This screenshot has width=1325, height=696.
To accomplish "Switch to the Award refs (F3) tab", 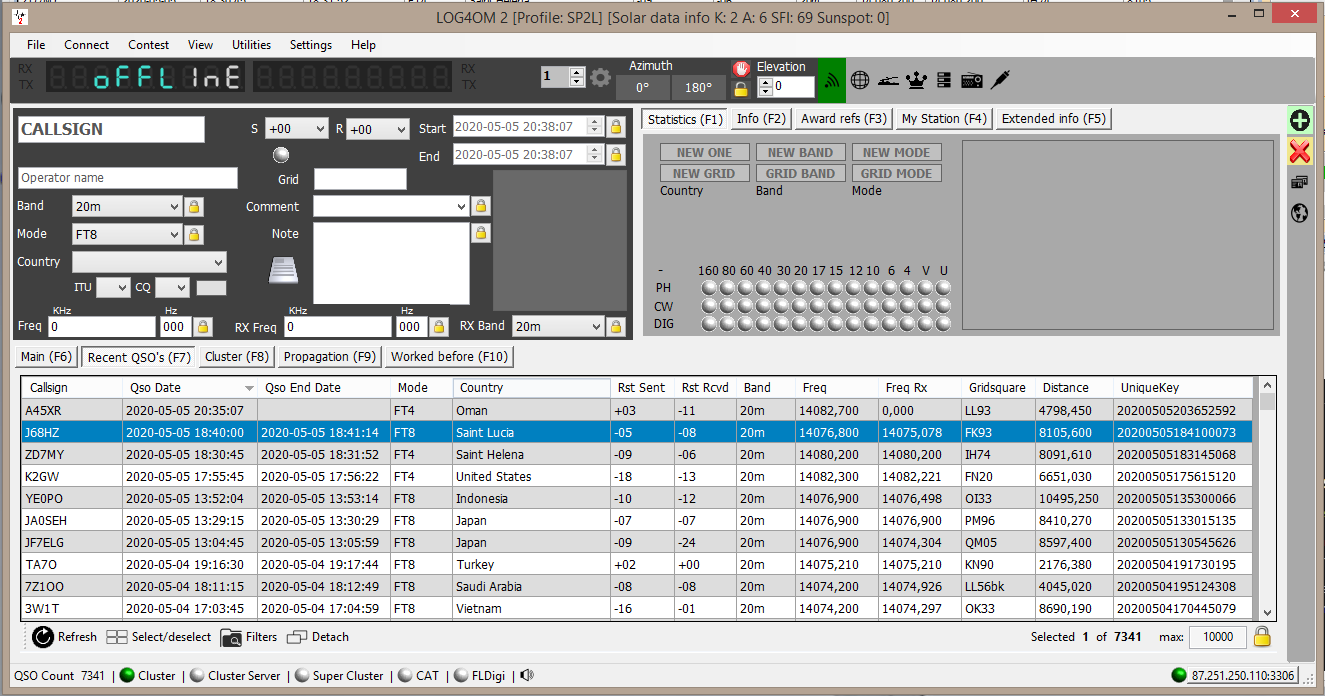I will [x=844, y=119].
